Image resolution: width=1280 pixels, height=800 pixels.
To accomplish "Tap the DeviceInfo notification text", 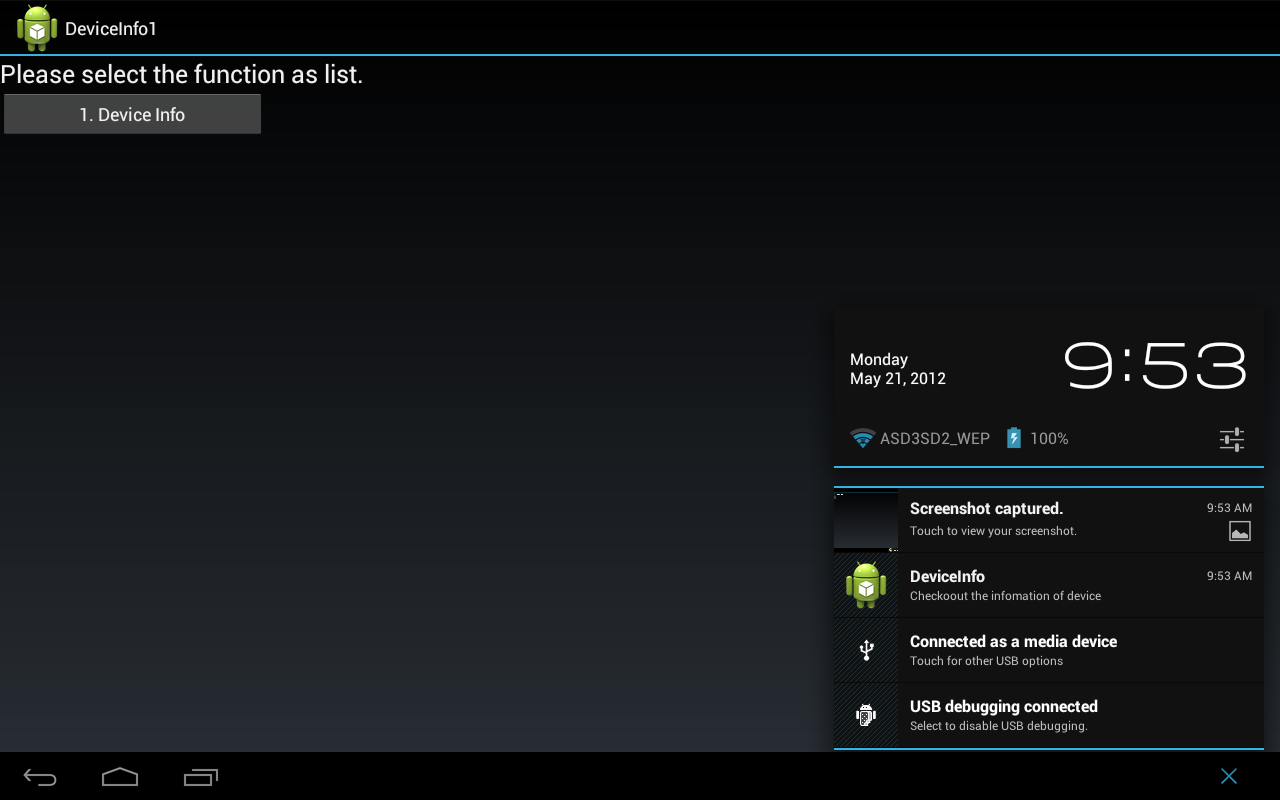I will click(x=946, y=576).
